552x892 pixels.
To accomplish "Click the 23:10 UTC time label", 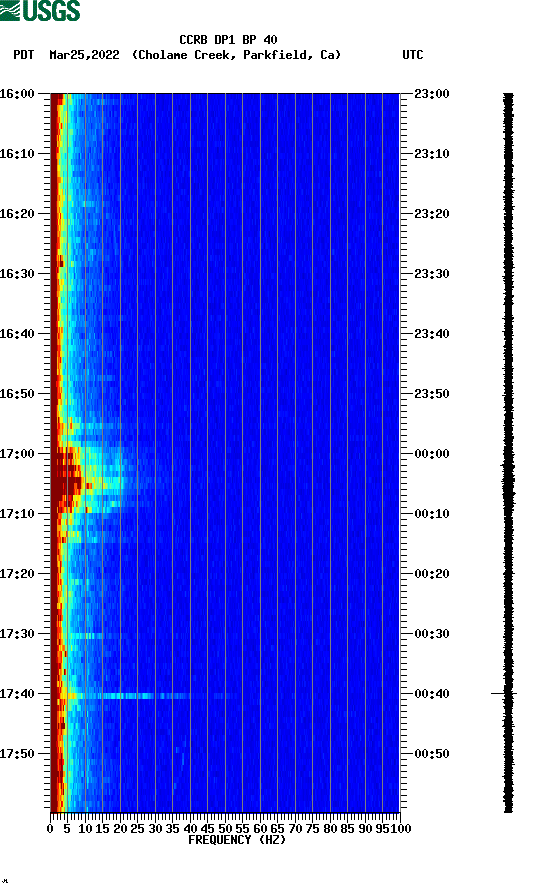I will pos(432,154).
